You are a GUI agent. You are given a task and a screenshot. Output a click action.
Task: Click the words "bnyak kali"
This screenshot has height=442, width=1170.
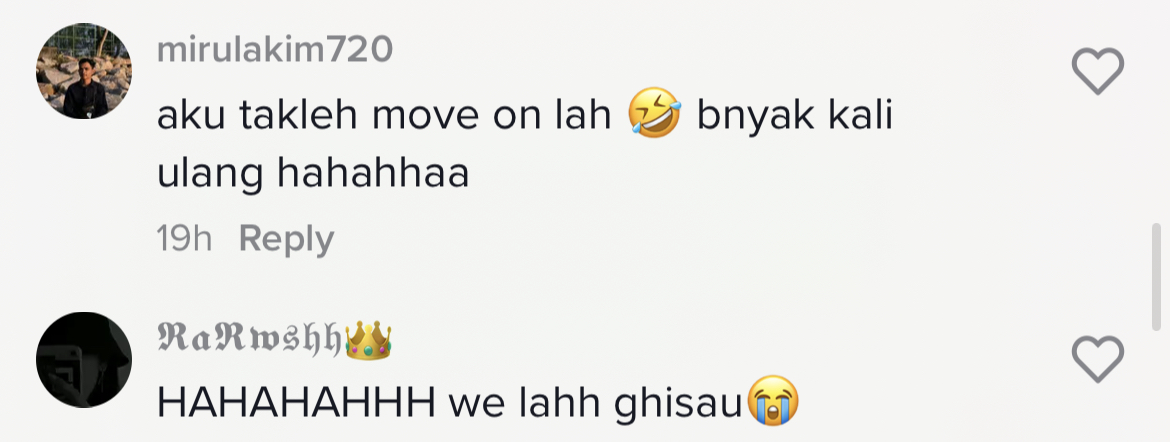[795, 116]
